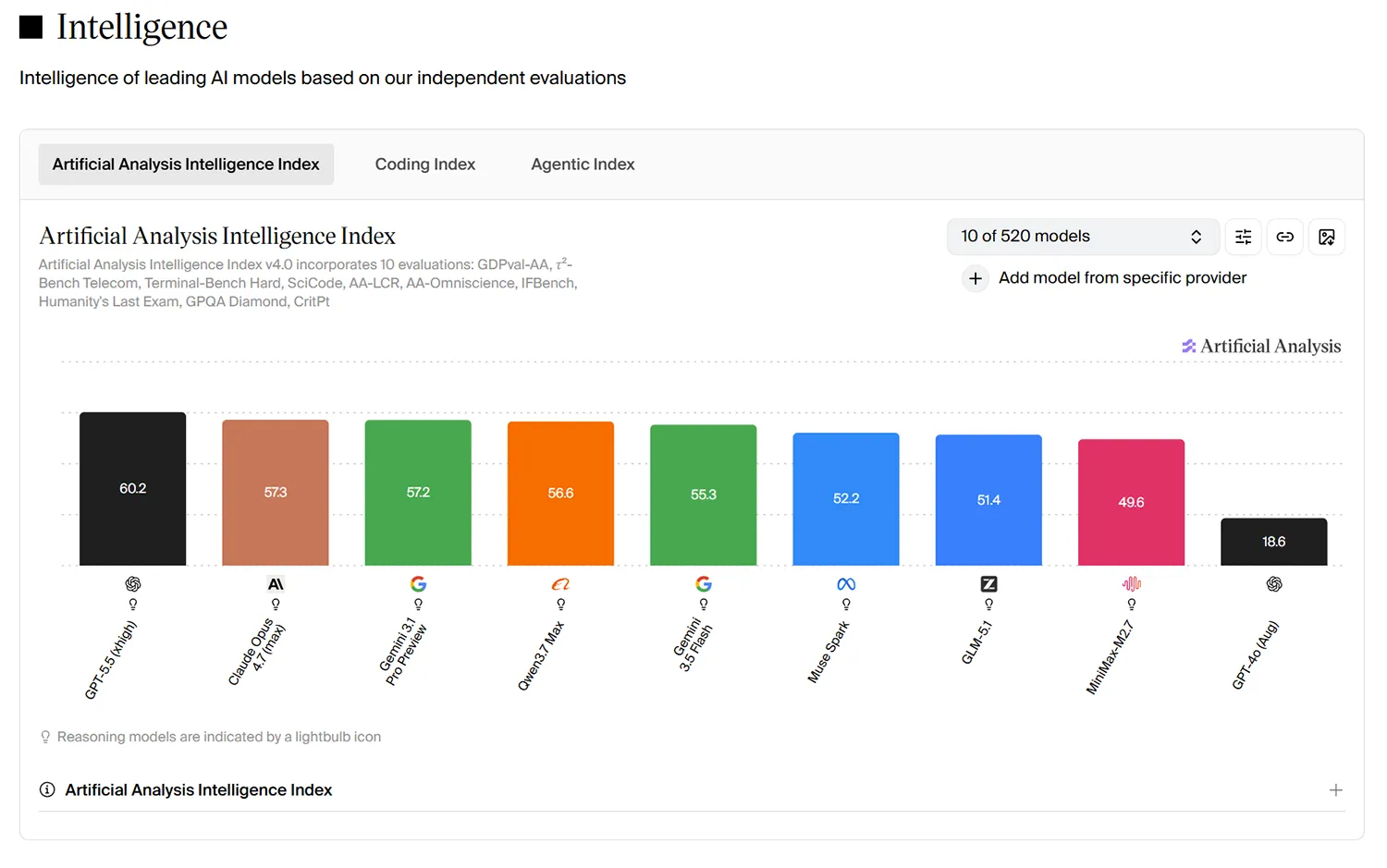This screenshot has width=1387, height=868.
Task: Click the lightbulb icon for GLM-5.1
Action: (x=989, y=605)
